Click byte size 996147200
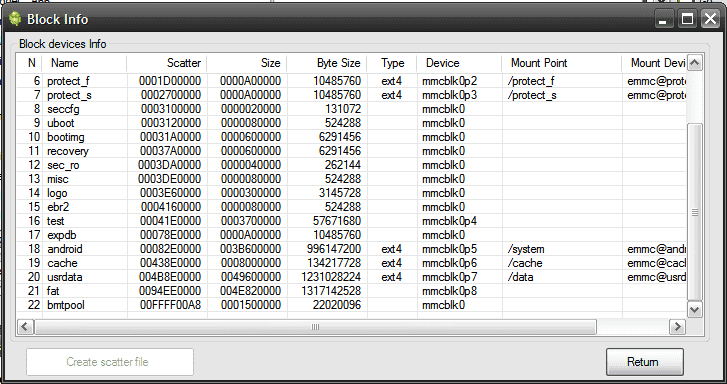Screen dimensions: 727x384 pyautogui.click(x=333, y=249)
